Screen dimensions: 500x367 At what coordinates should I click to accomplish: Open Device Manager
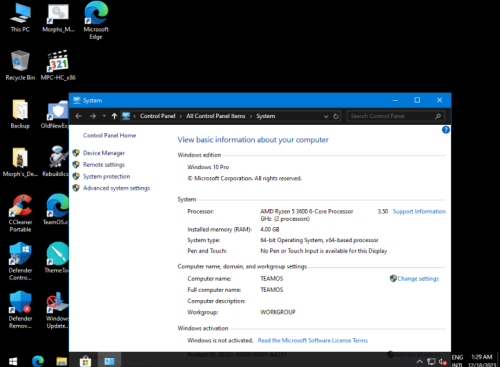click(x=104, y=153)
